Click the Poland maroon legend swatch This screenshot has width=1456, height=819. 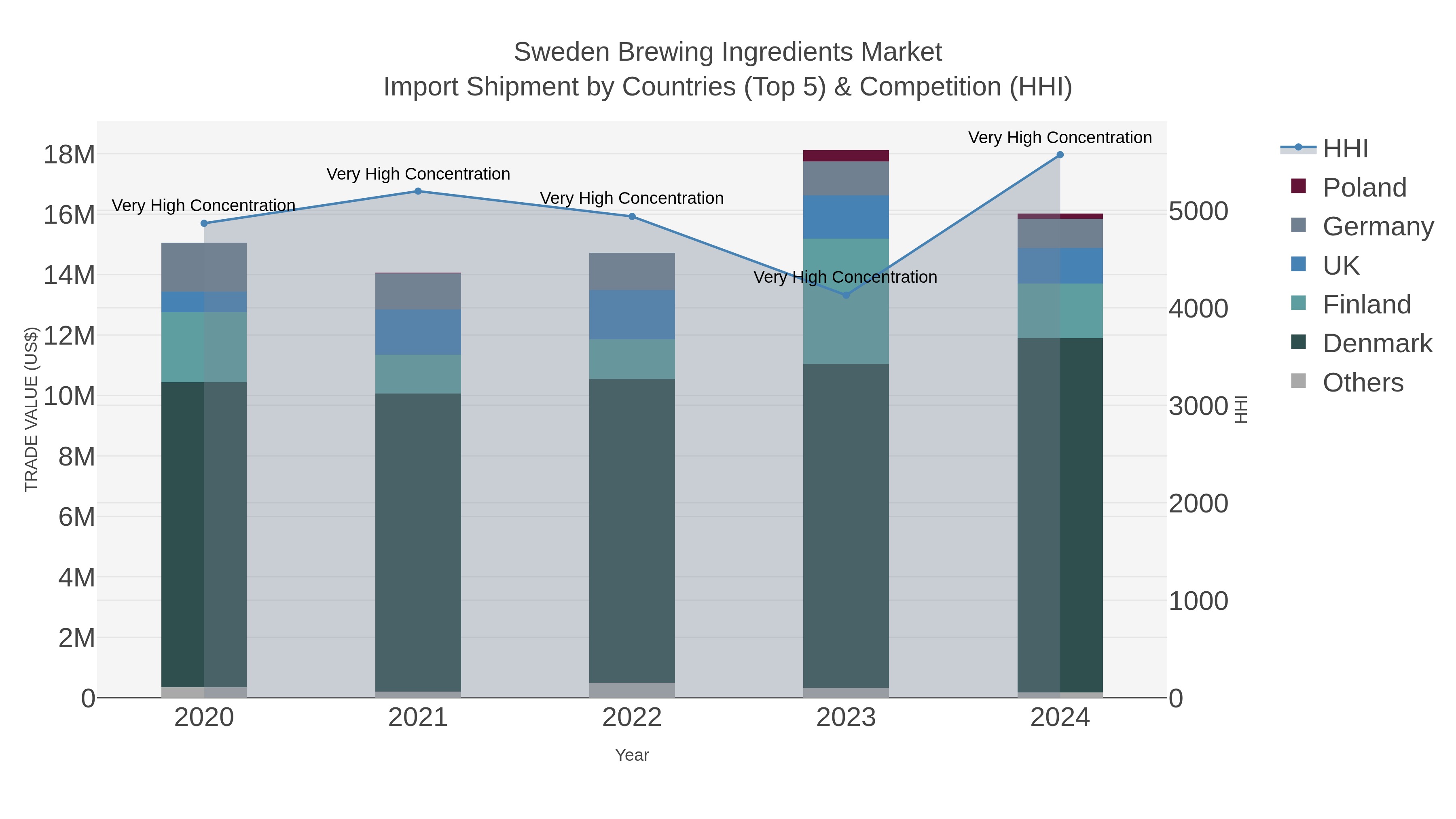pyautogui.click(x=1298, y=186)
